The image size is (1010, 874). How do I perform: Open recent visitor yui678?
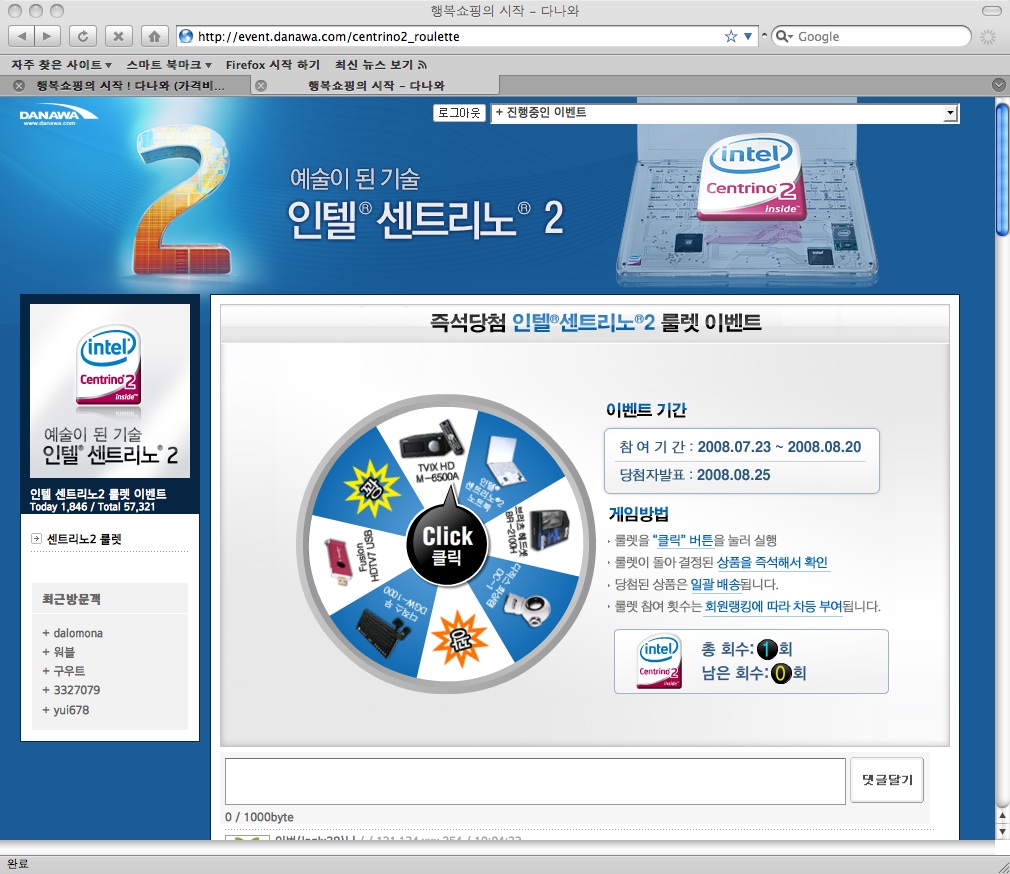coord(71,710)
